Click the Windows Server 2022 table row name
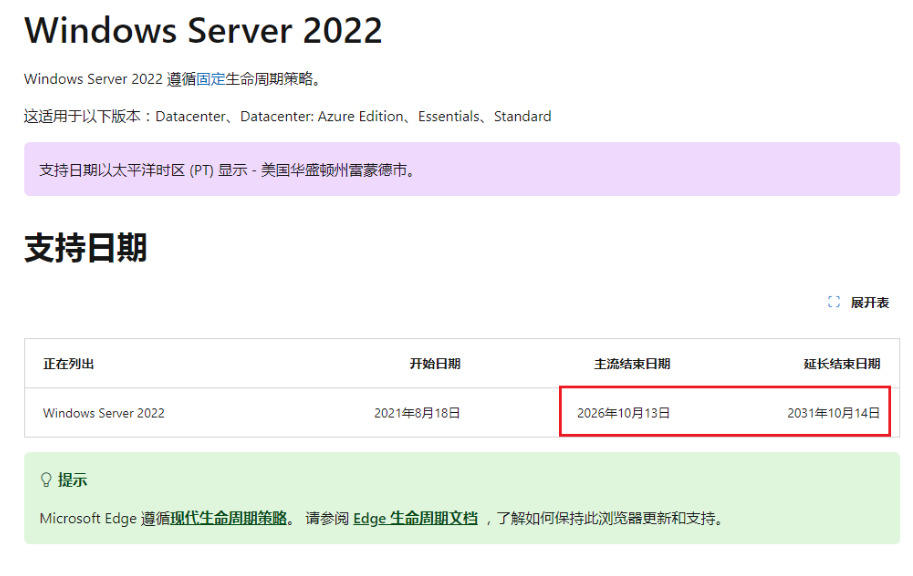Viewport: 913px width, 576px height. pyautogui.click(x=104, y=413)
